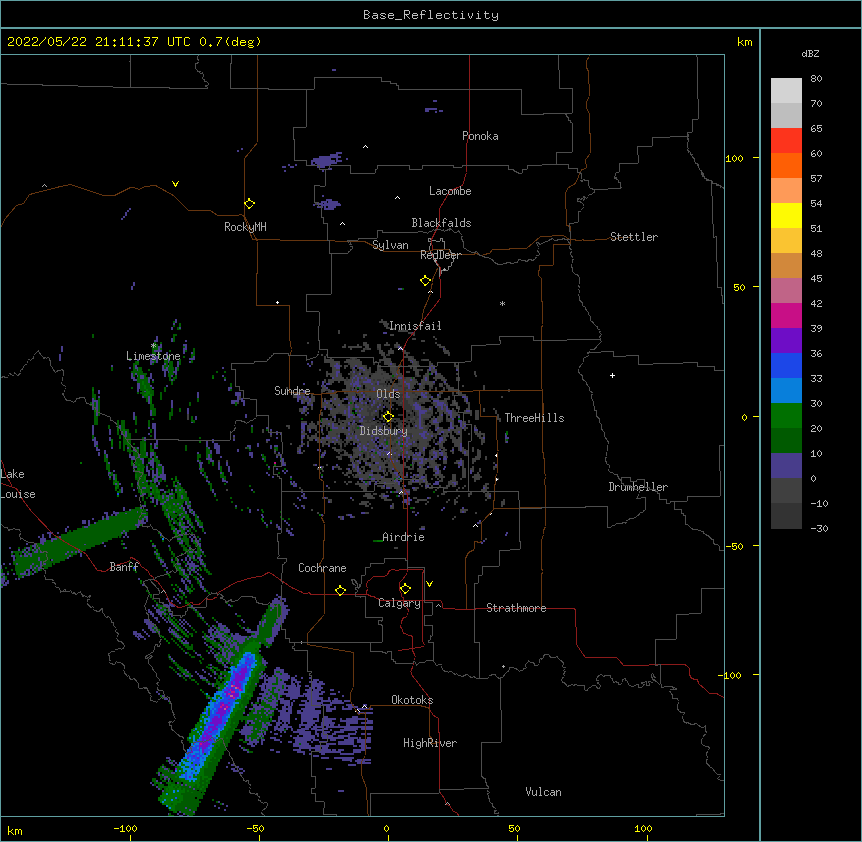Click the white plus marker west of Drumheller
The height and width of the screenshot is (842, 862).
point(612,375)
